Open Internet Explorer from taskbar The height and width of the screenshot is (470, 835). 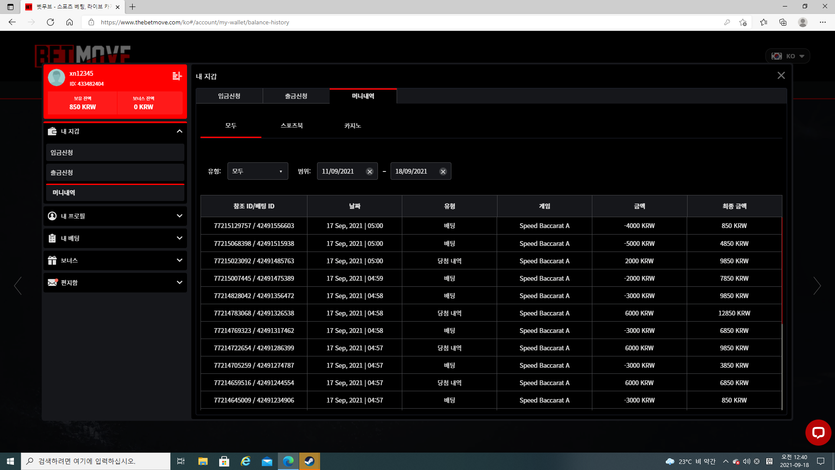tap(245, 461)
